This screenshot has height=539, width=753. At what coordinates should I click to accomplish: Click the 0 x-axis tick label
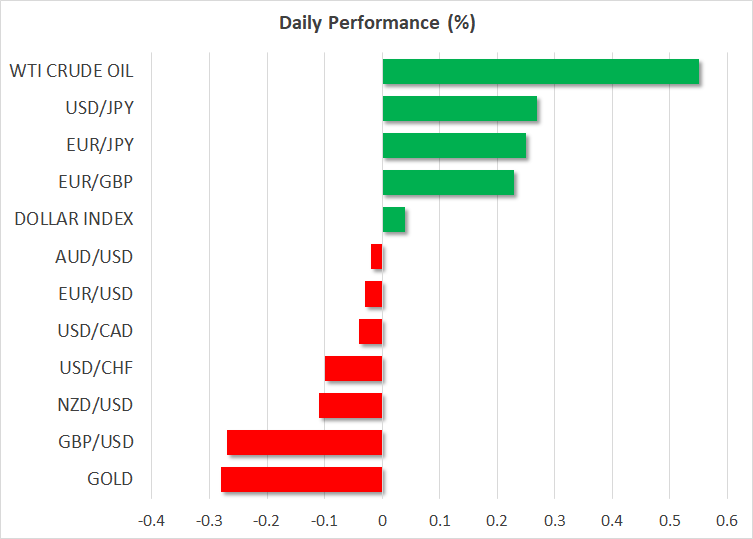coord(382,521)
